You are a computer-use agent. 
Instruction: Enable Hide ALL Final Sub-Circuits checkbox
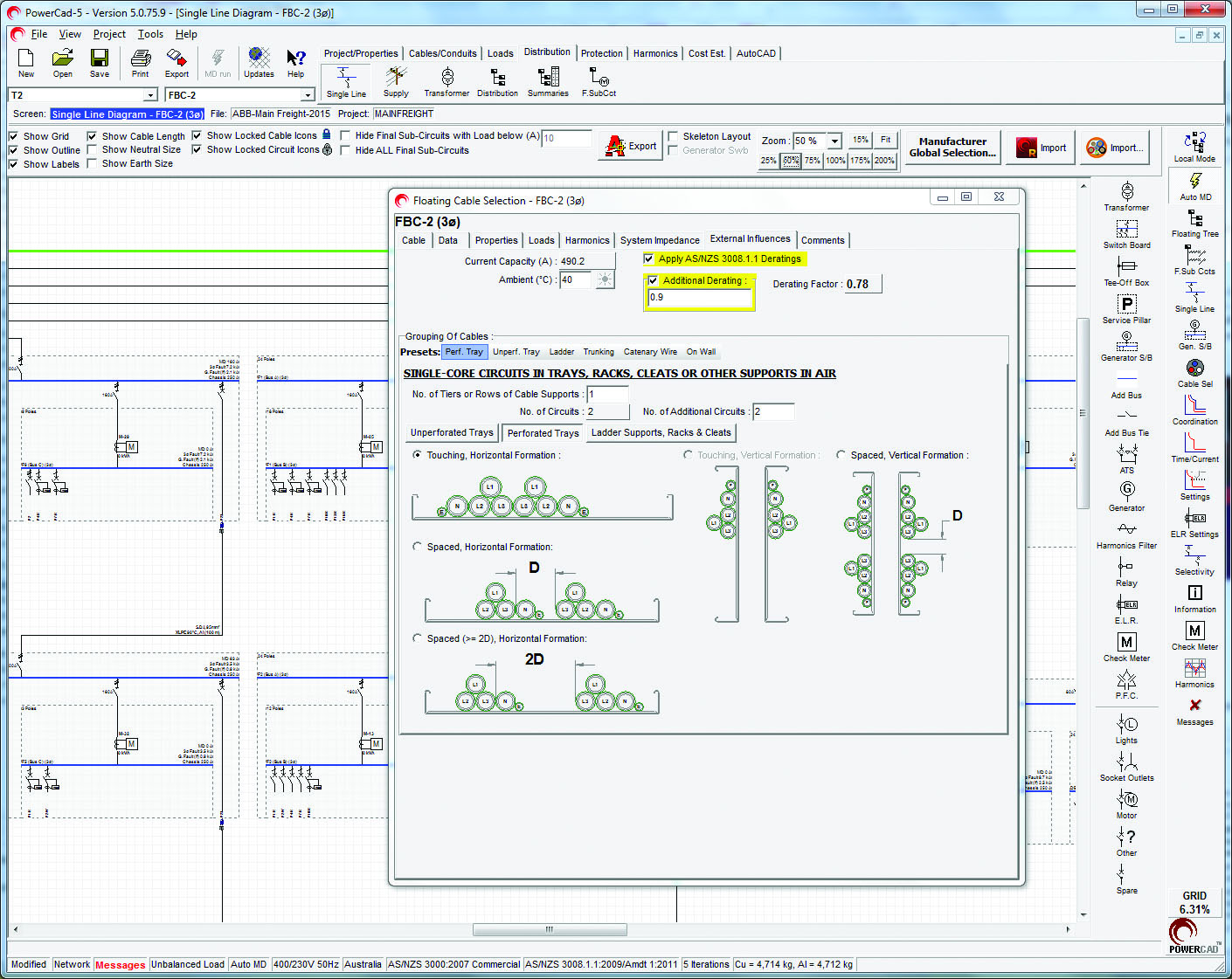pos(345,150)
